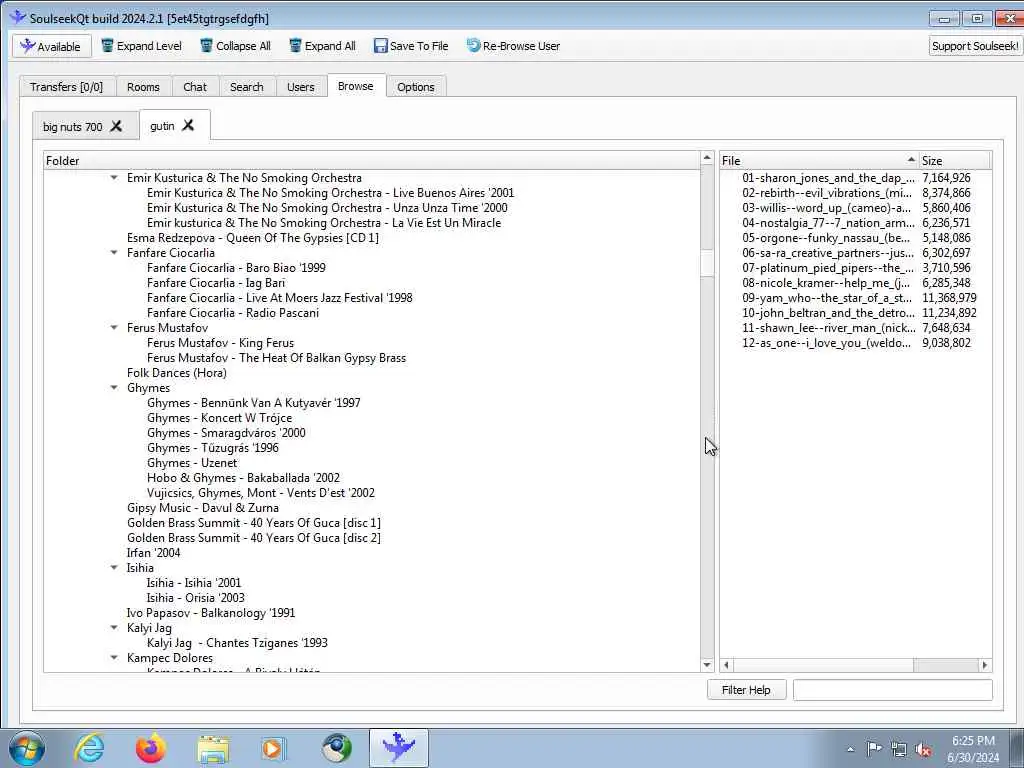Click the Re-Browse User refresh icon
The image size is (1024, 768).
point(473,46)
